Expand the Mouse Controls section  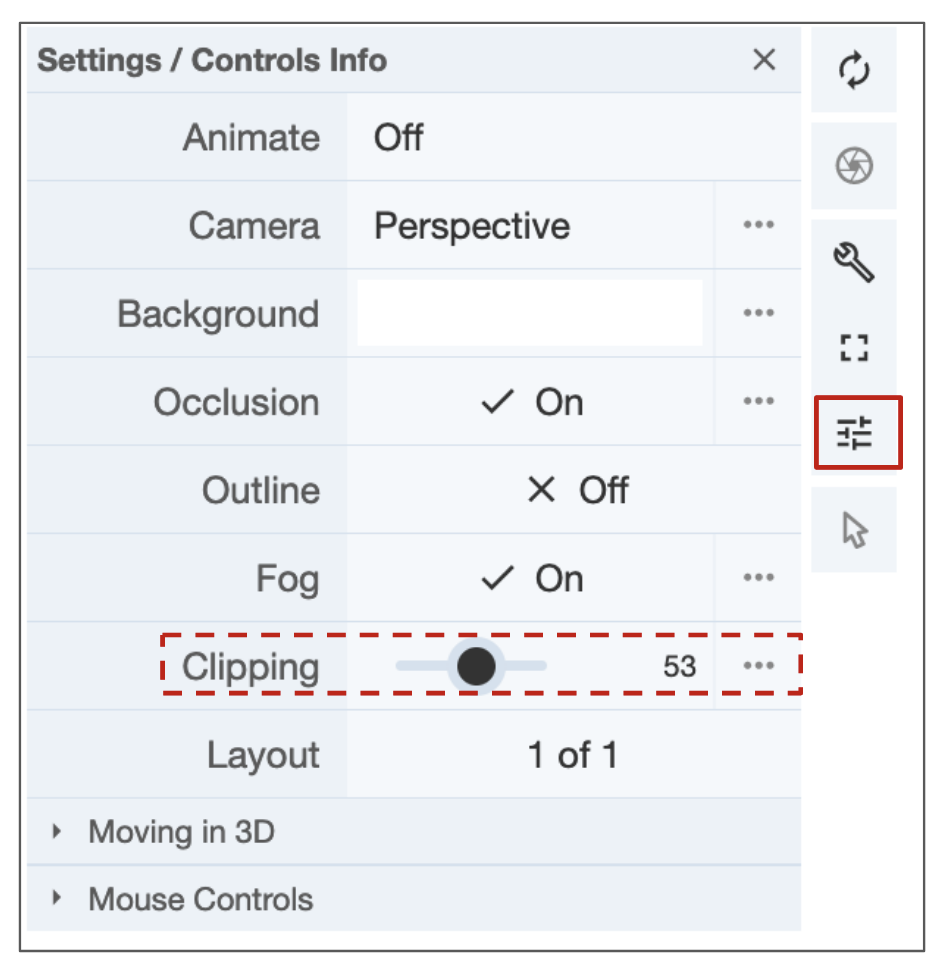coord(200,899)
